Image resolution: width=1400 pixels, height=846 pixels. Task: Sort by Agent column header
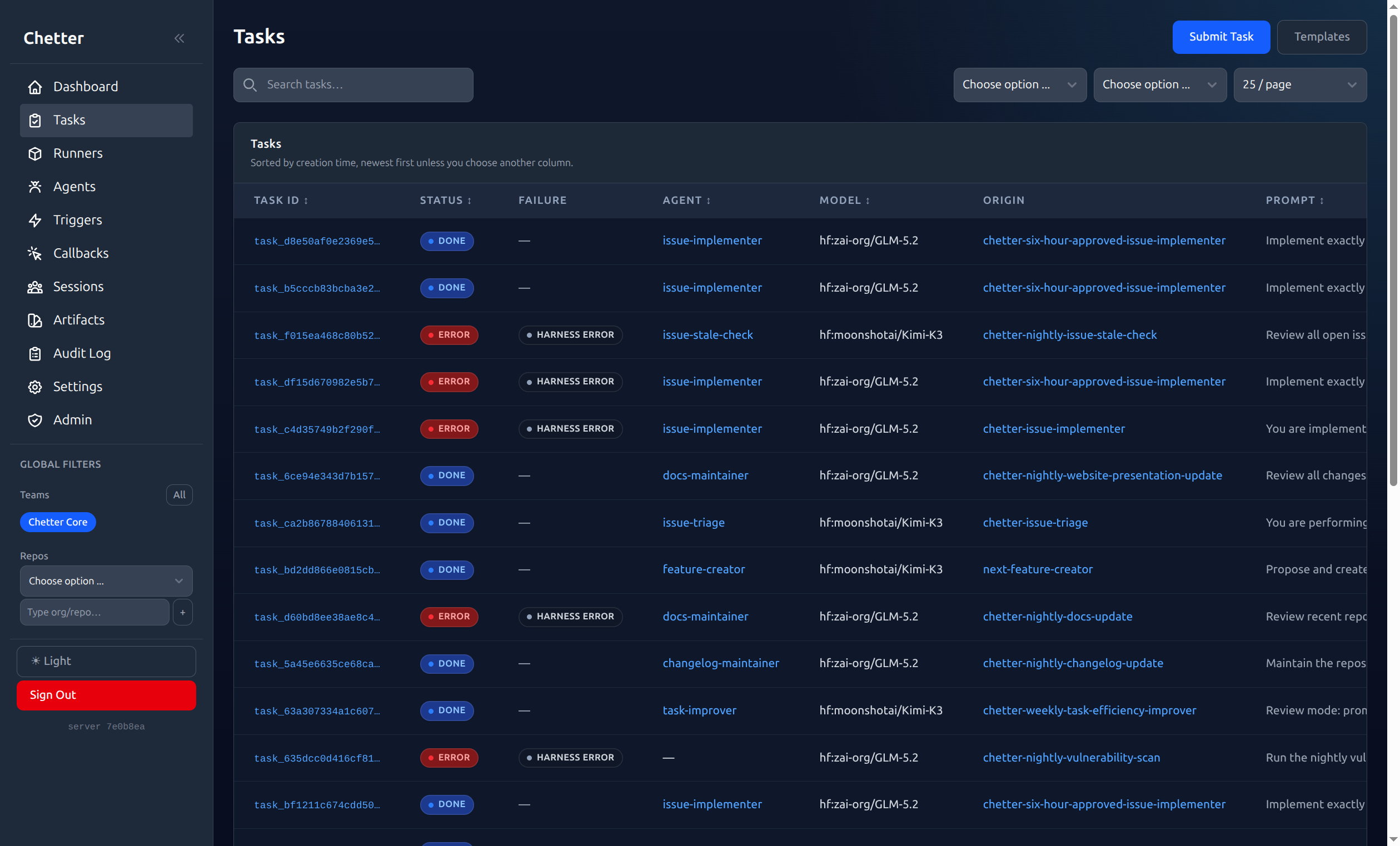686,201
